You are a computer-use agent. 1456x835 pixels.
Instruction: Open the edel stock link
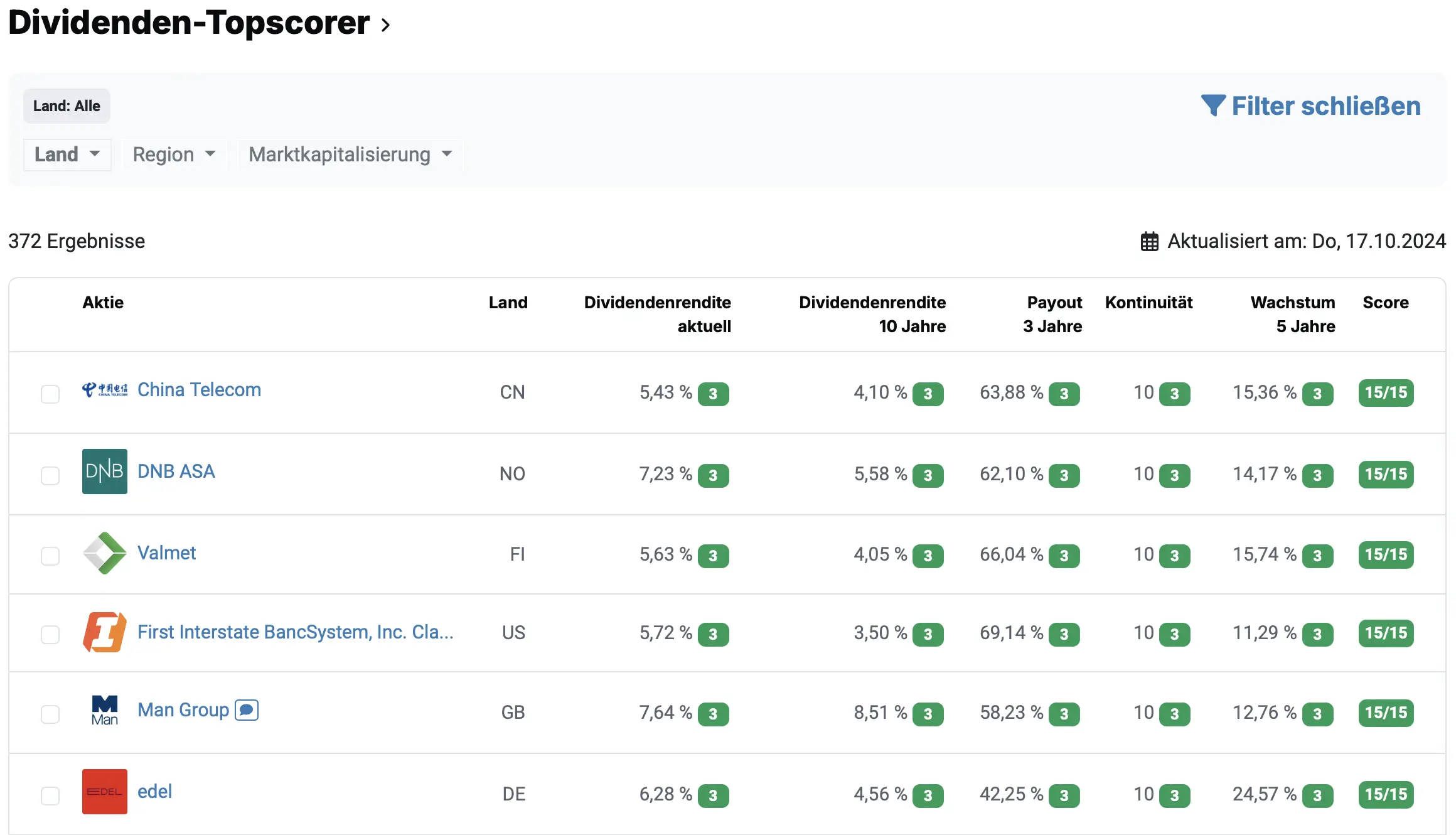point(154,792)
